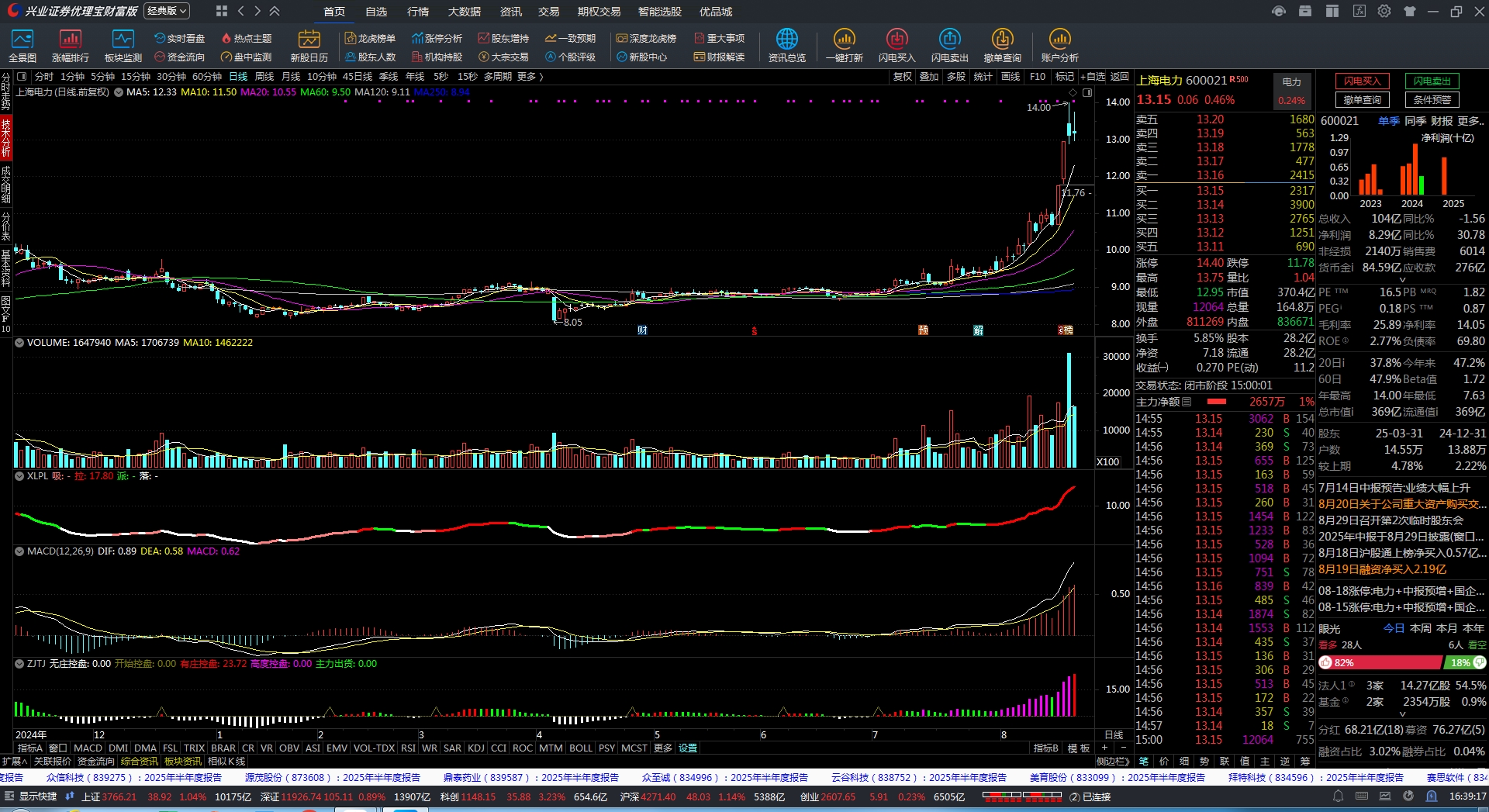
Task: Click the notification bell in status bar
Action: tap(1338, 796)
